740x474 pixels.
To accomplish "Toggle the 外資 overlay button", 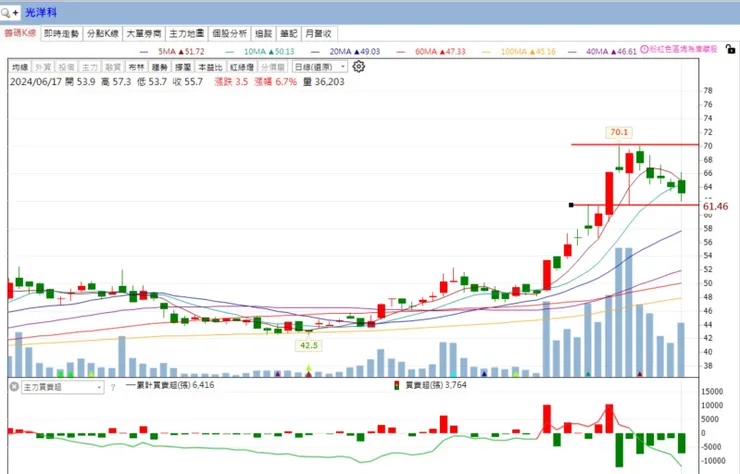I will point(43,67).
